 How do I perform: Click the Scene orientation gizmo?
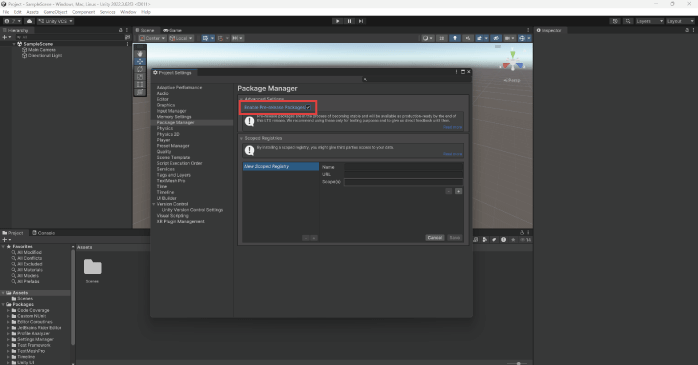pyautogui.click(x=513, y=62)
